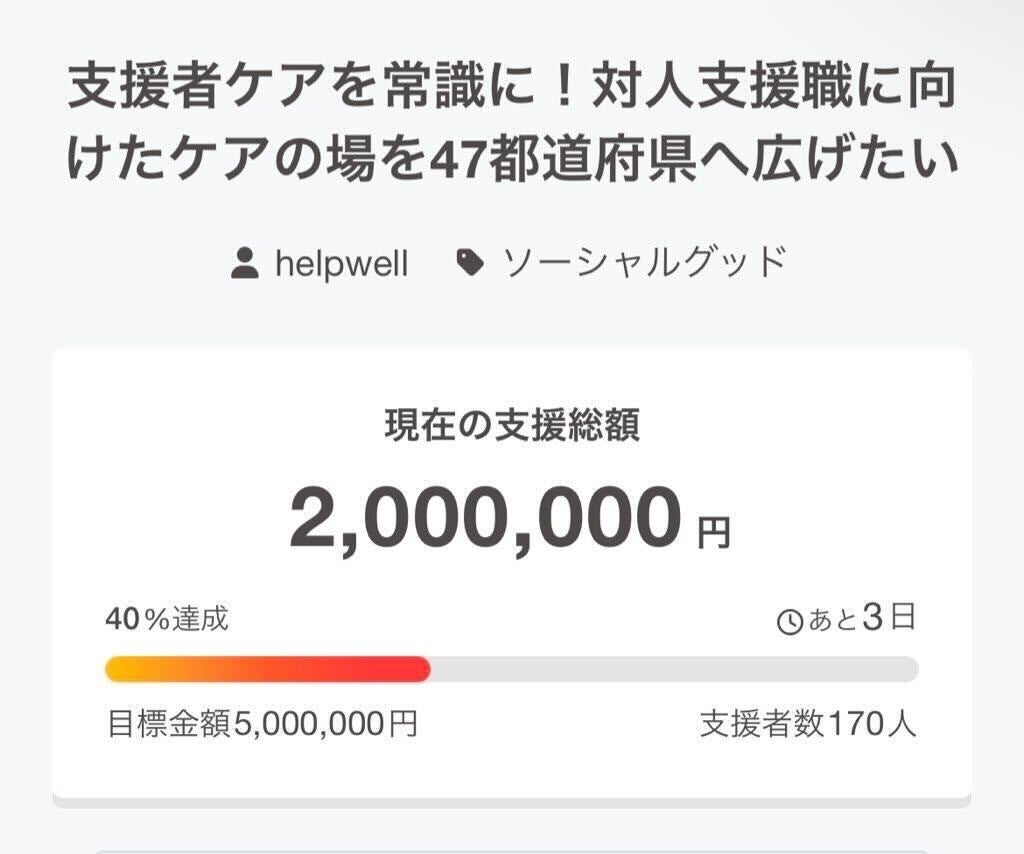Click the 5,000,000円 goal amount figure
The height and width of the screenshot is (854, 1024).
[x=325, y=723]
